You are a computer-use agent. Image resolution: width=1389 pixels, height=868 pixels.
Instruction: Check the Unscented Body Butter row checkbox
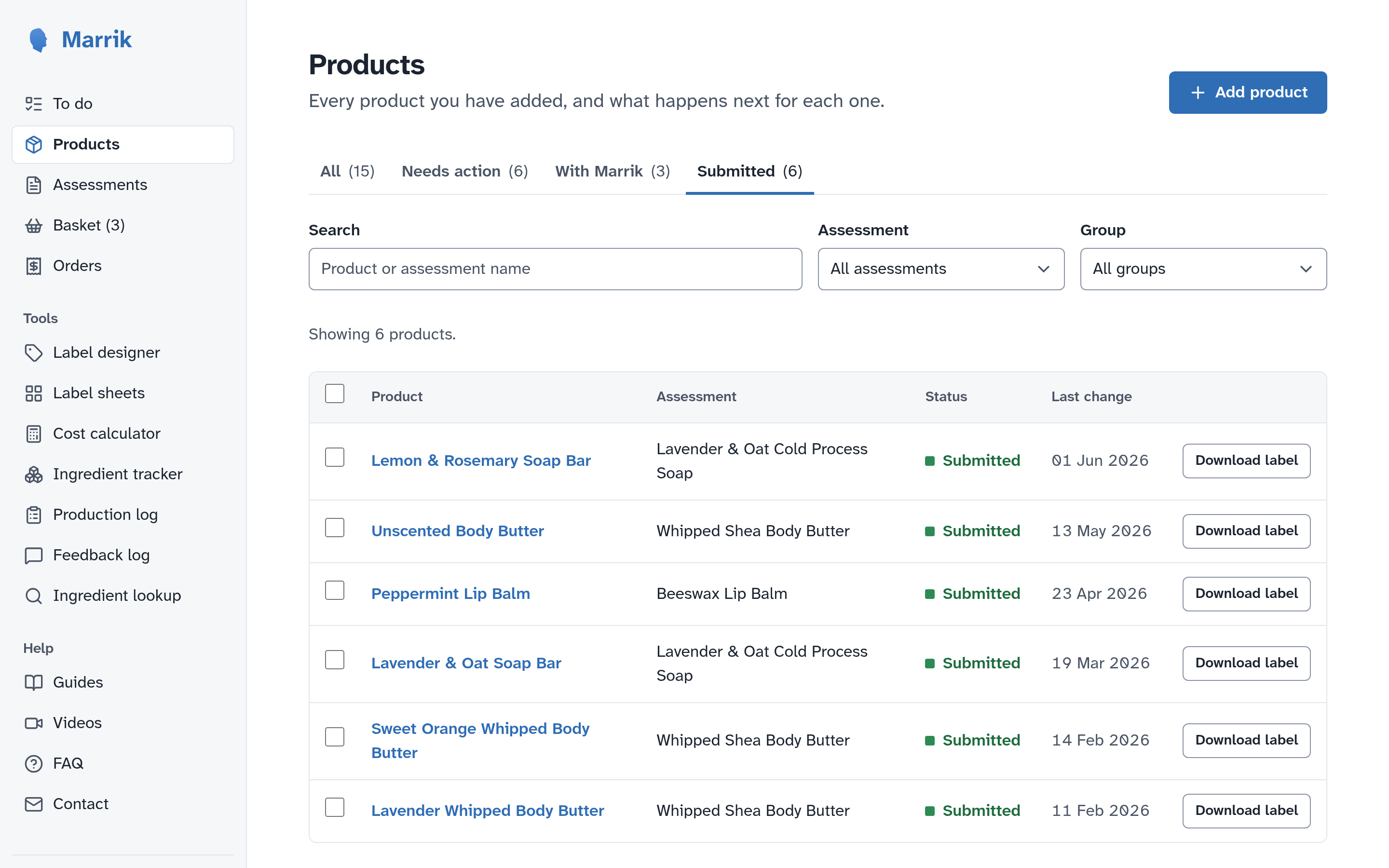(335, 528)
